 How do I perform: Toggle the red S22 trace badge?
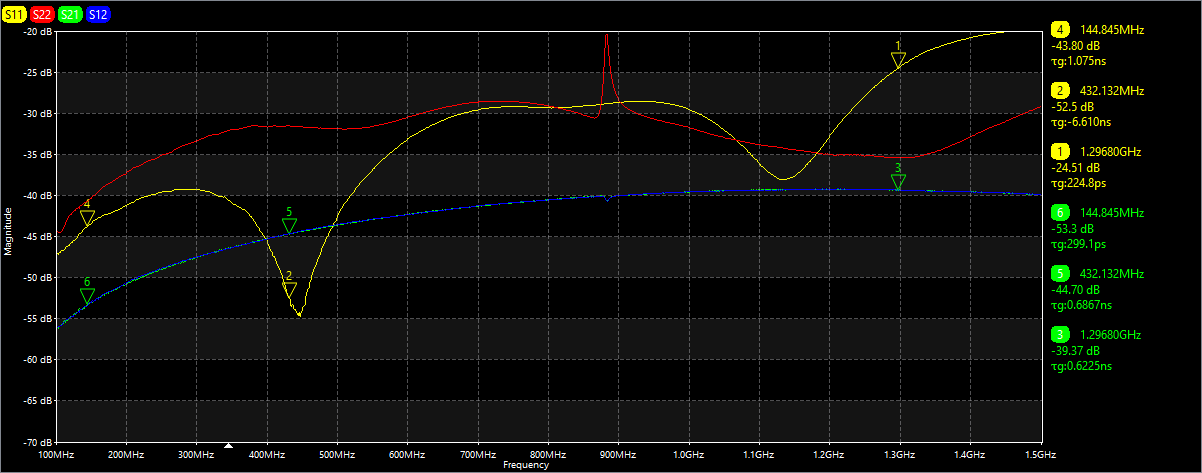tap(42, 15)
